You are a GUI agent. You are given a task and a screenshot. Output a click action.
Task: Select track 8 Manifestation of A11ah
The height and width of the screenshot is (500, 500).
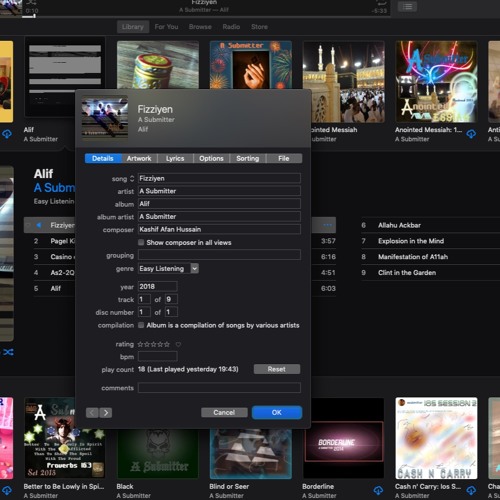[430, 257]
